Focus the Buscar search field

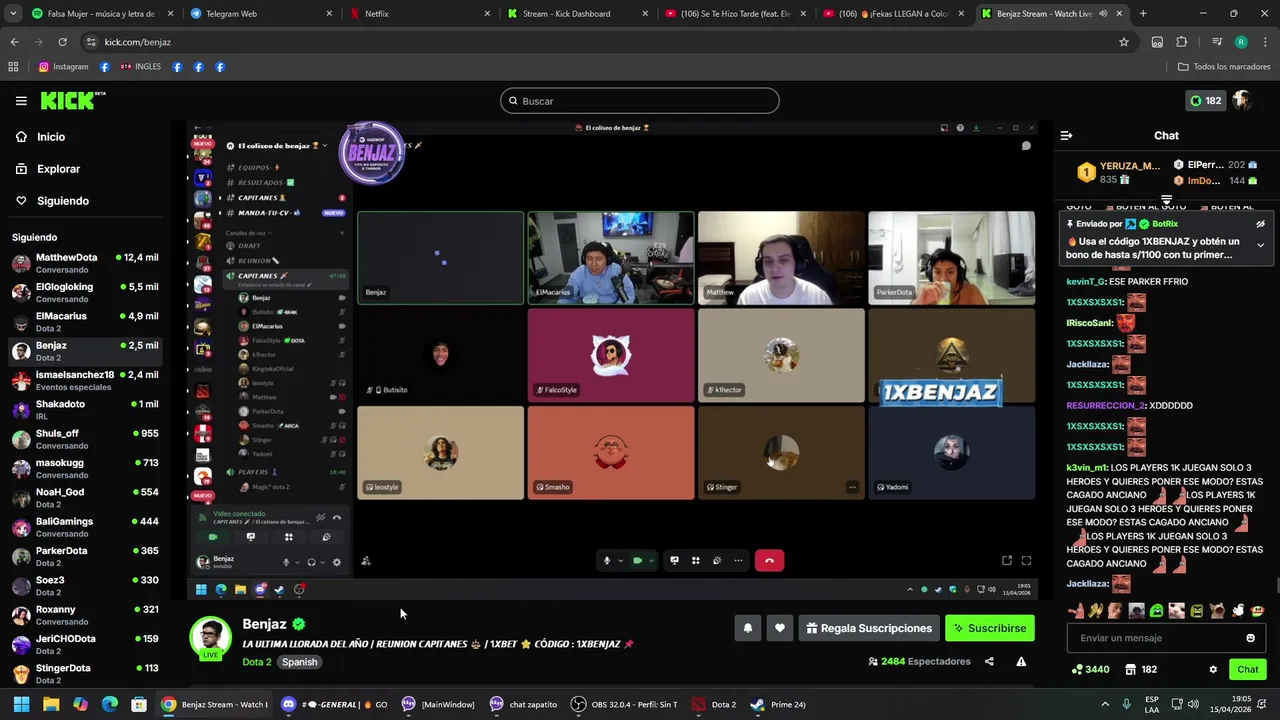(639, 101)
